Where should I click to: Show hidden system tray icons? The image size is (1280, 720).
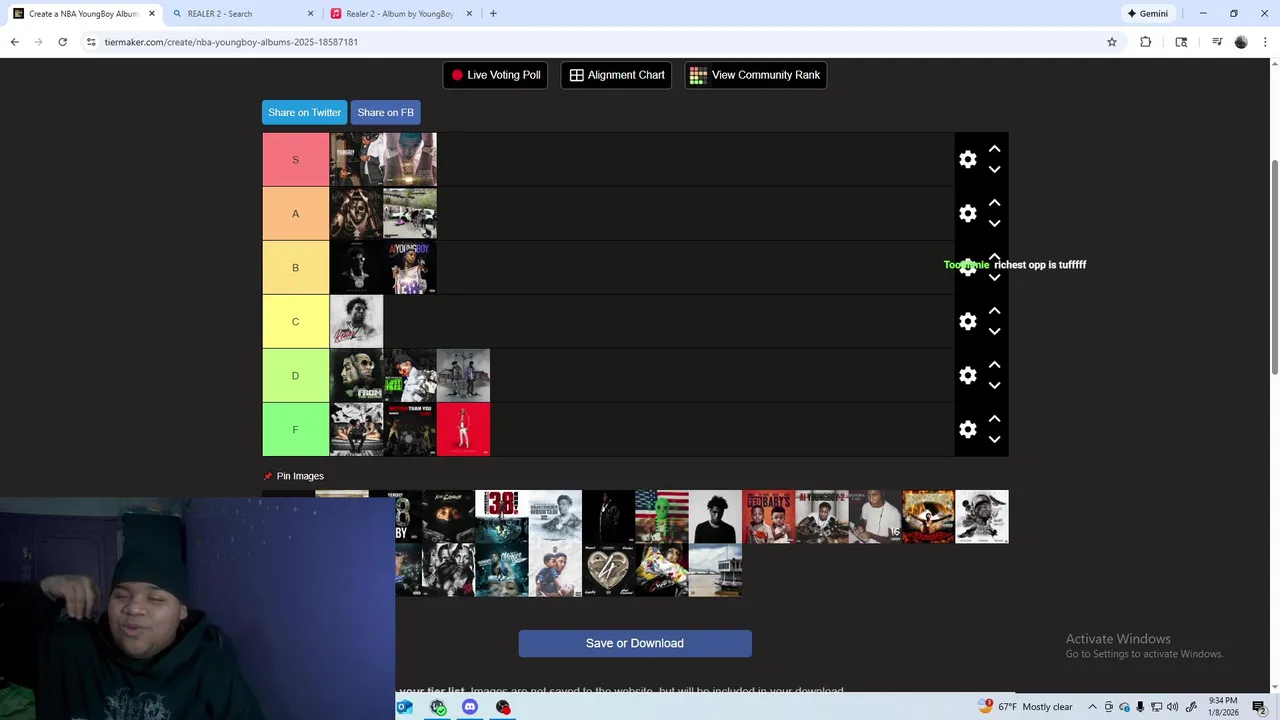[1092, 707]
